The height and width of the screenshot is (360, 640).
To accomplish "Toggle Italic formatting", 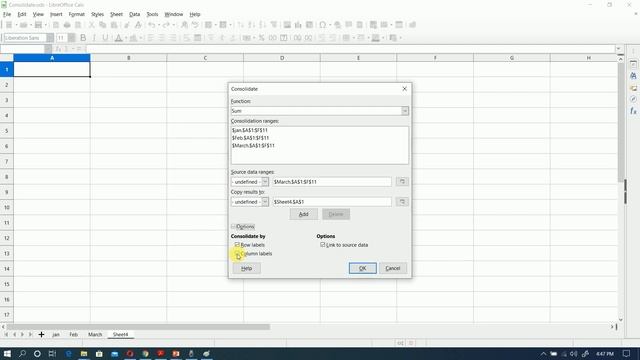I will click(94, 38).
